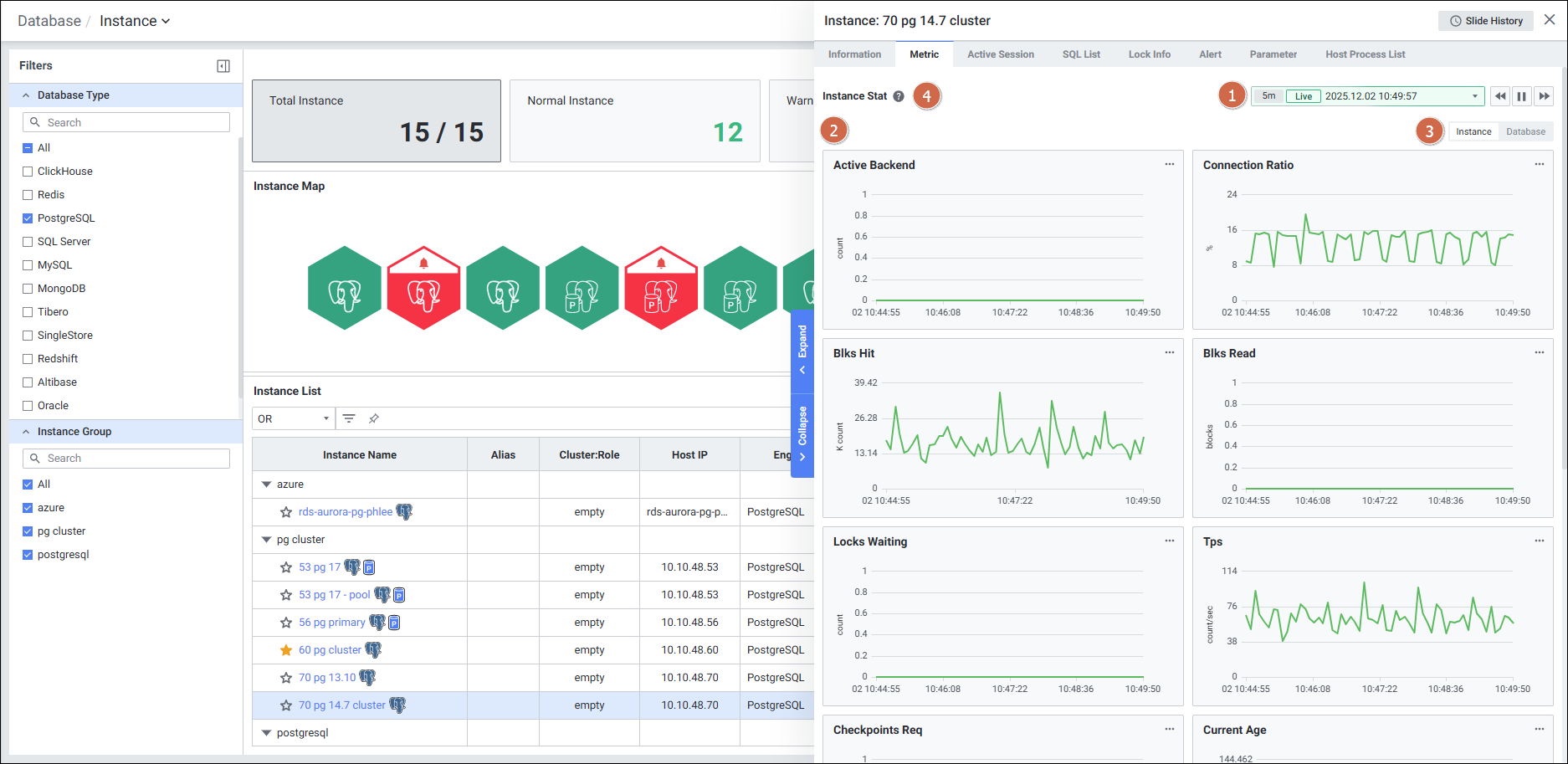Uncheck the PostgreSQL database type checkbox
This screenshot has height=764, width=1568.
pyautogui.click(x=28, y=218)
